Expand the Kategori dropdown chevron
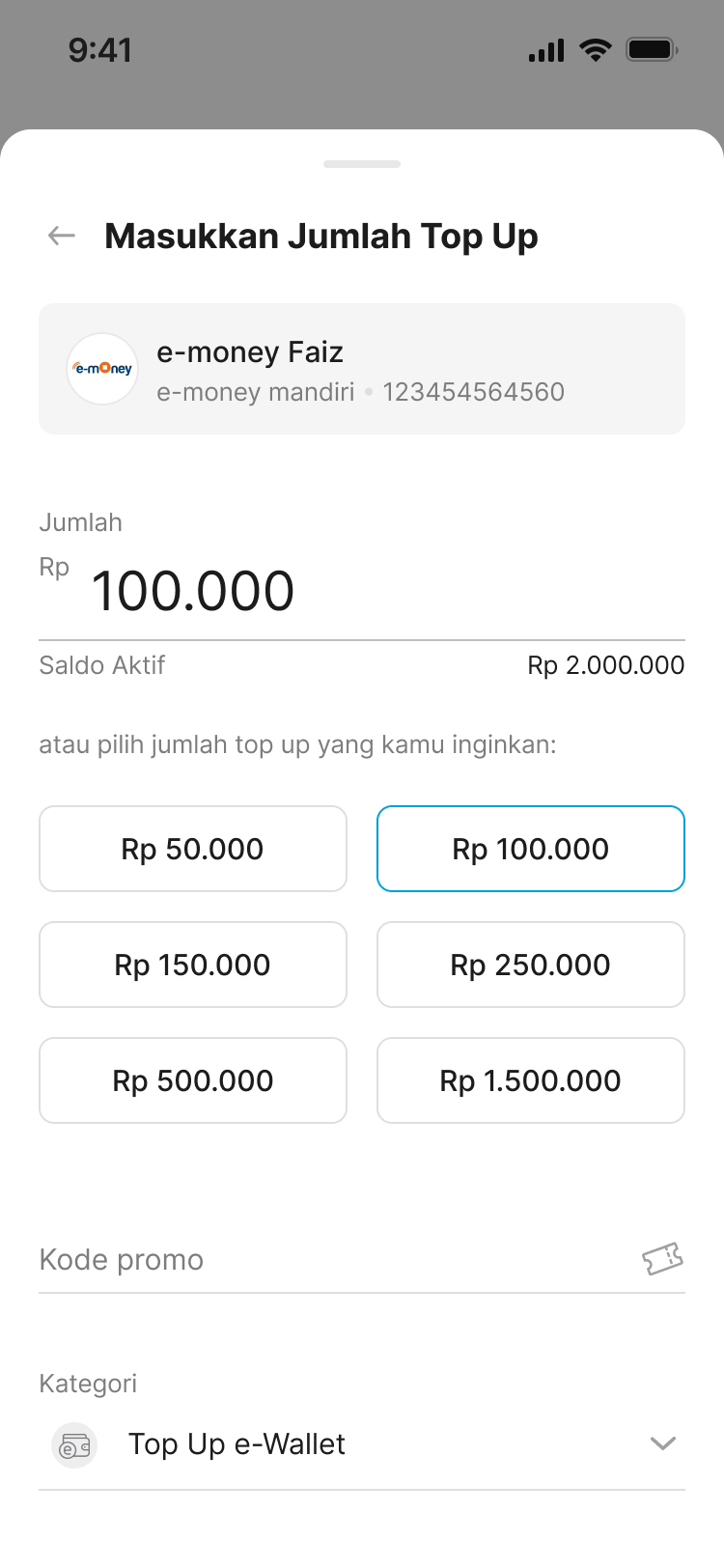 point(662,1443)
